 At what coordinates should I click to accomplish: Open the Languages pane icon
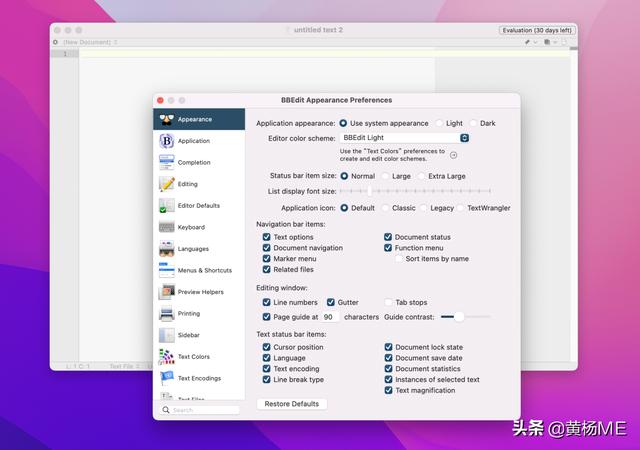point(166,249)
